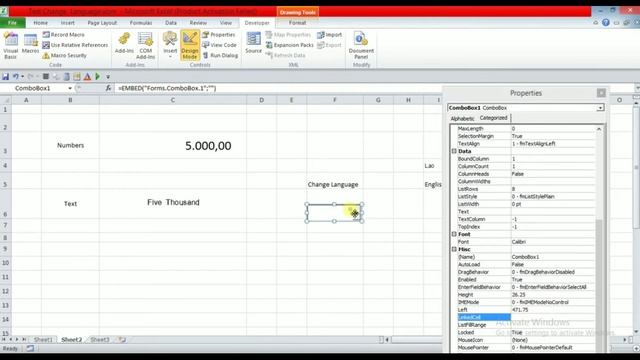
Task: Click the red triangle icon in the quick toolbar
Action: click(87, 76)
